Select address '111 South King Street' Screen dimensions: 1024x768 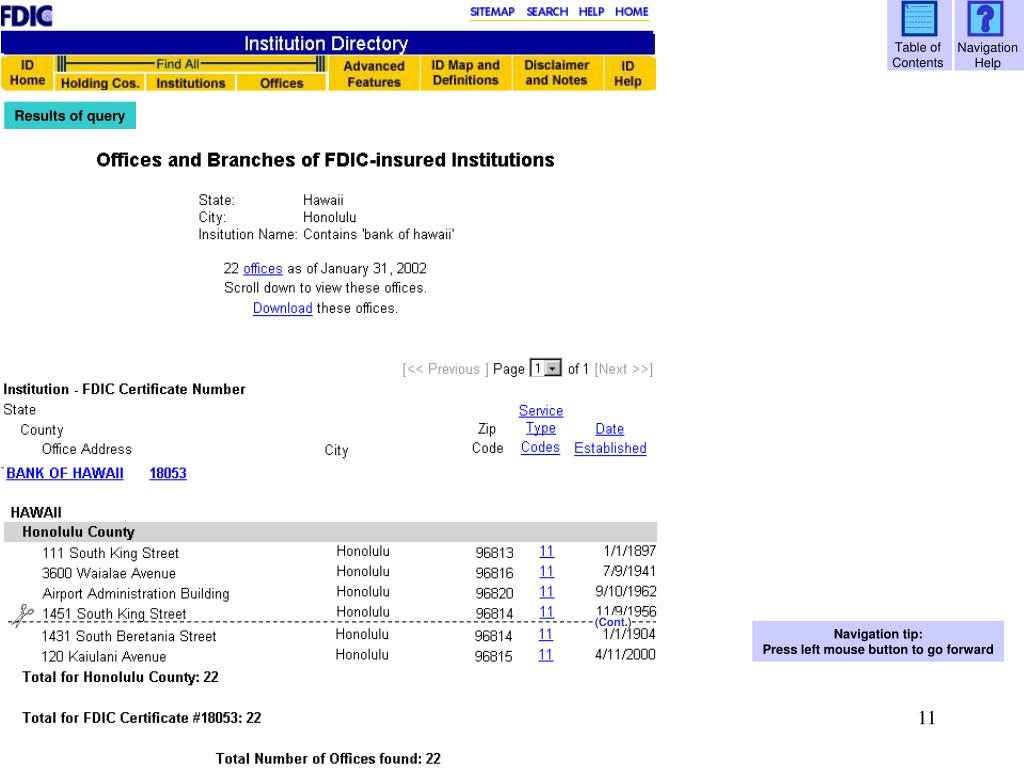tap(110, 553)
